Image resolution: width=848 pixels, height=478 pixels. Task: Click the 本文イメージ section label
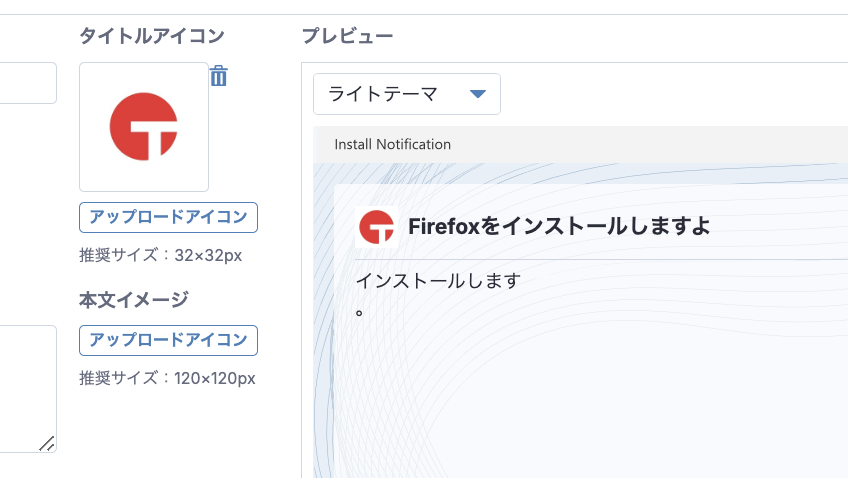[134, 299]
